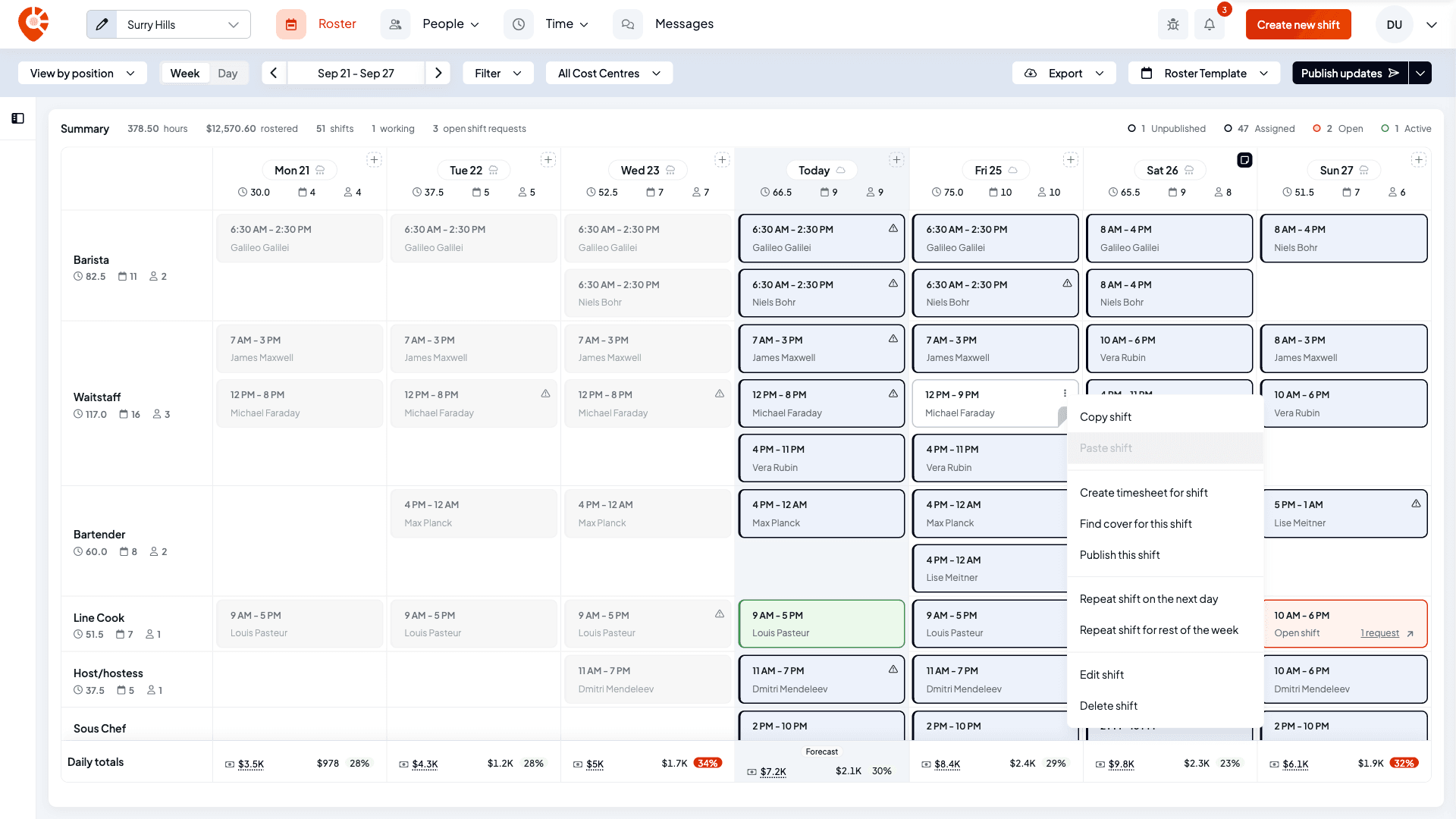Screen dimensions: 1456x819
Task: Switch to Week view
Action: click(x=185, y=73)
